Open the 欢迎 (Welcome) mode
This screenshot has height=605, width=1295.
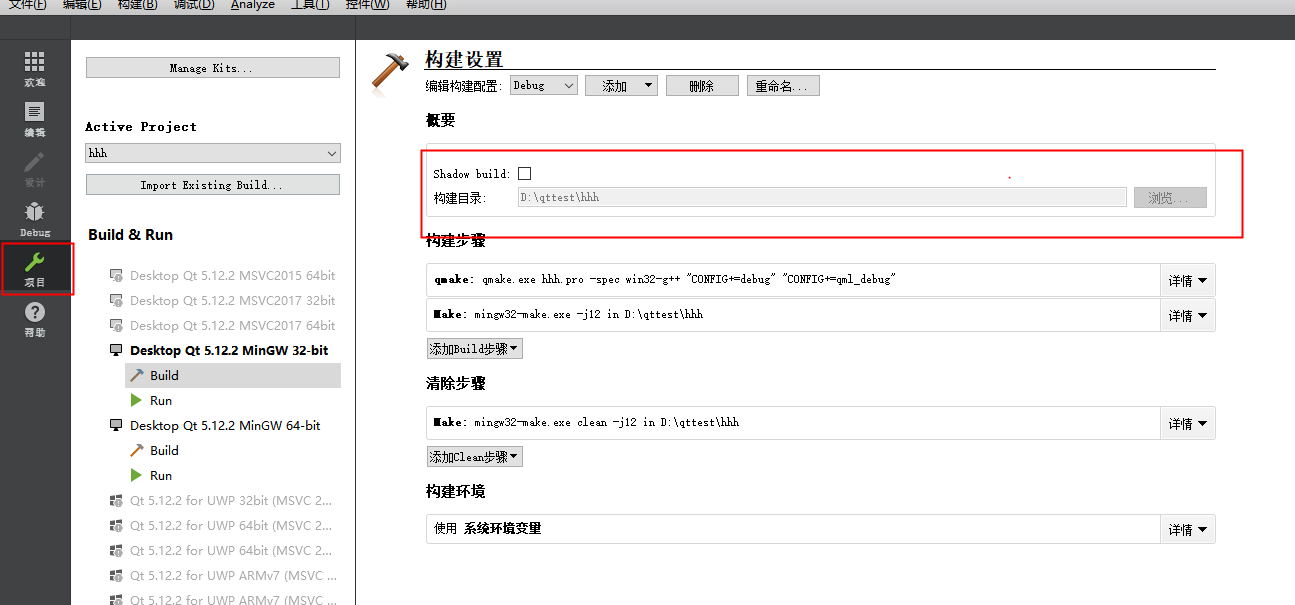pos(35,69)
